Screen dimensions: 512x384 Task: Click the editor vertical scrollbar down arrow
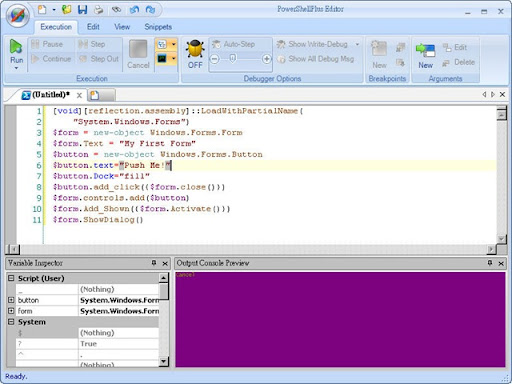click(x=501, y=239)
